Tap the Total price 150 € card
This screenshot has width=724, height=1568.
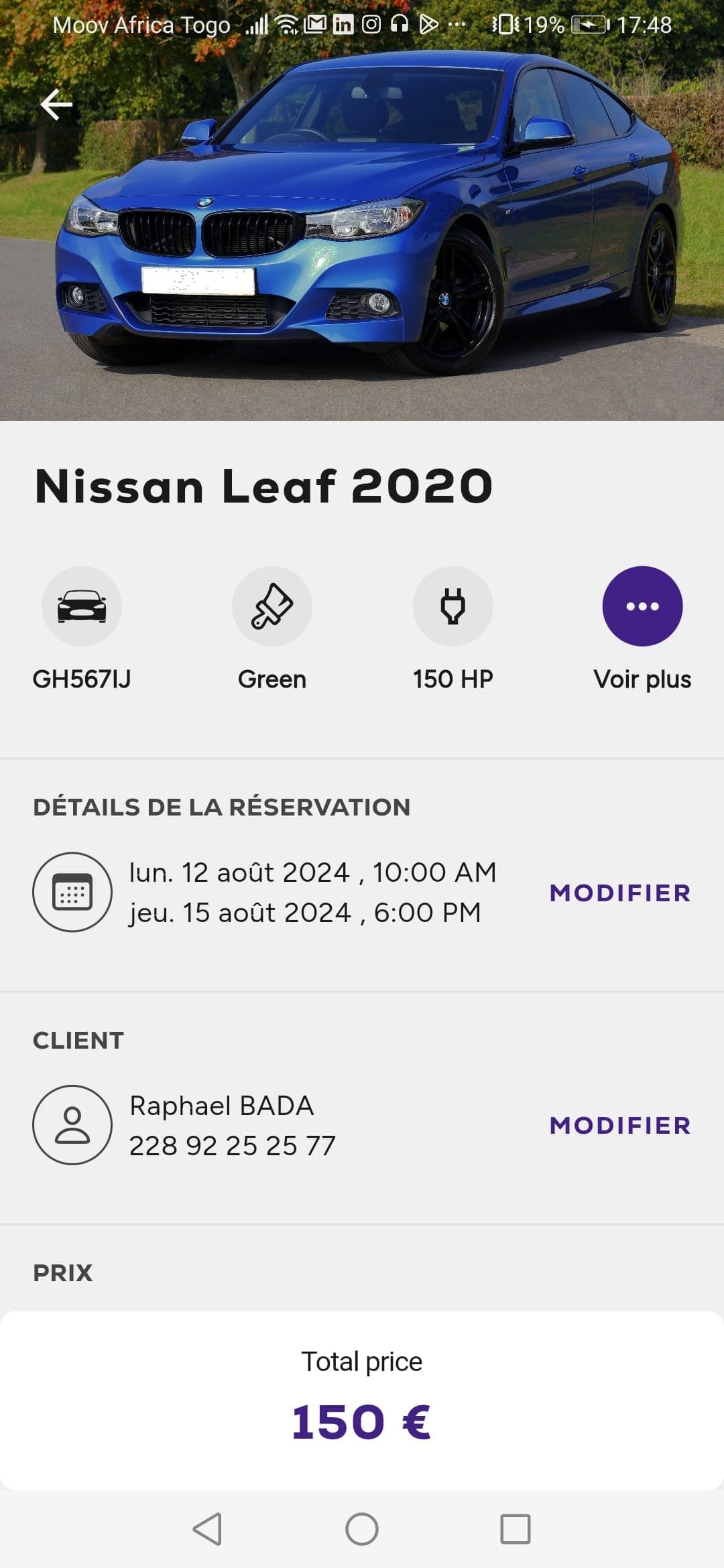[362, 1400]
